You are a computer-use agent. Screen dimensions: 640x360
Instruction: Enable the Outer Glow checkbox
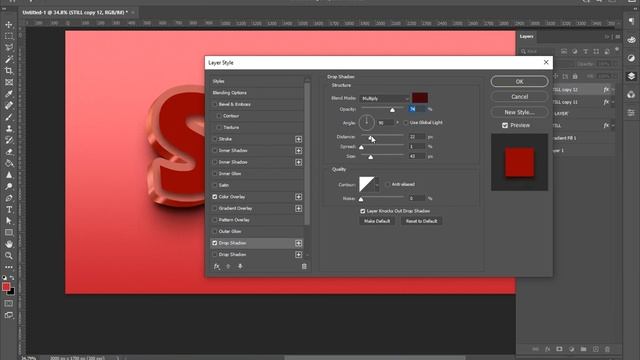215,231
